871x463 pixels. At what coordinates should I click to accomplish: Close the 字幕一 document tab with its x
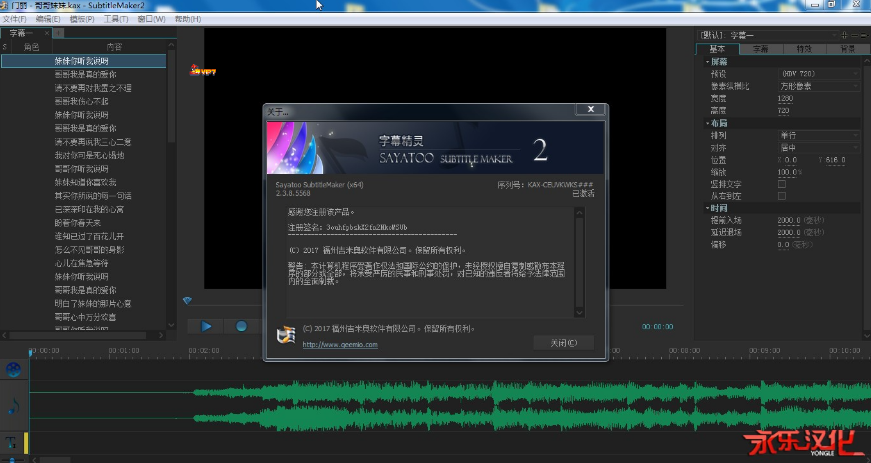pyautogui.click(x=47, y=33)
